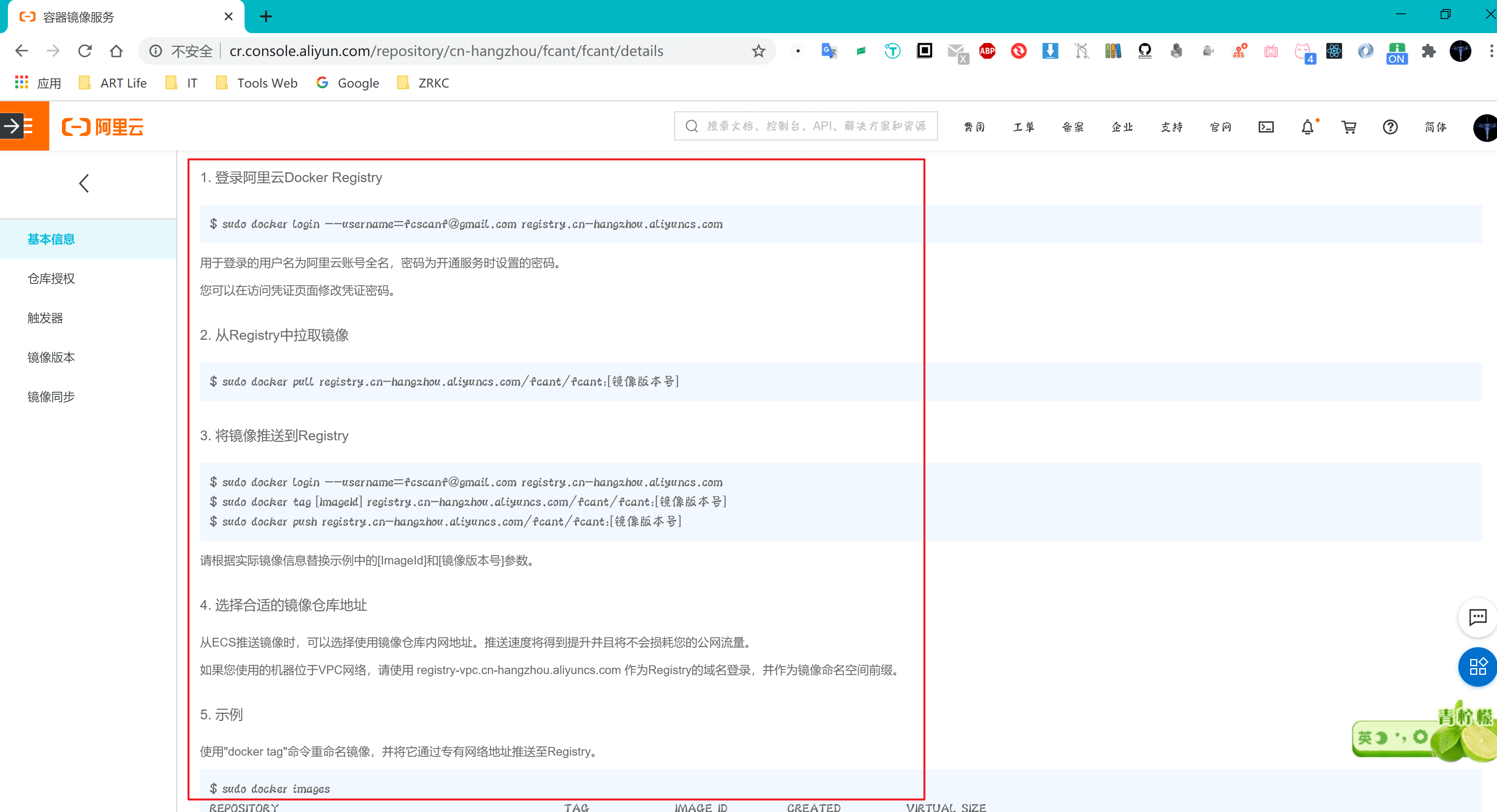The height and width of the screenshot is (812, 1497).
Task: Open the AdBlock Plus extension icon
Action: coord(987,51)
